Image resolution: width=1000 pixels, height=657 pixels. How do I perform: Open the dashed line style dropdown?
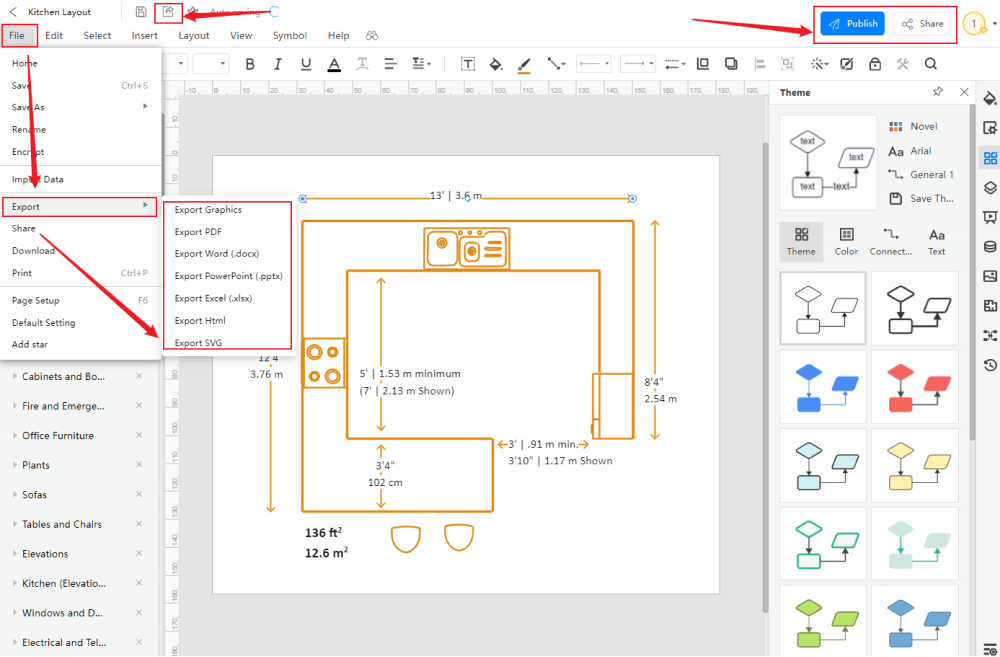(672, 63)
